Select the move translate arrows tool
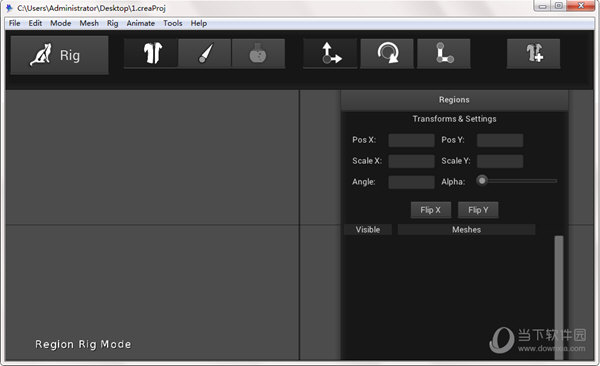 point(330,53)
